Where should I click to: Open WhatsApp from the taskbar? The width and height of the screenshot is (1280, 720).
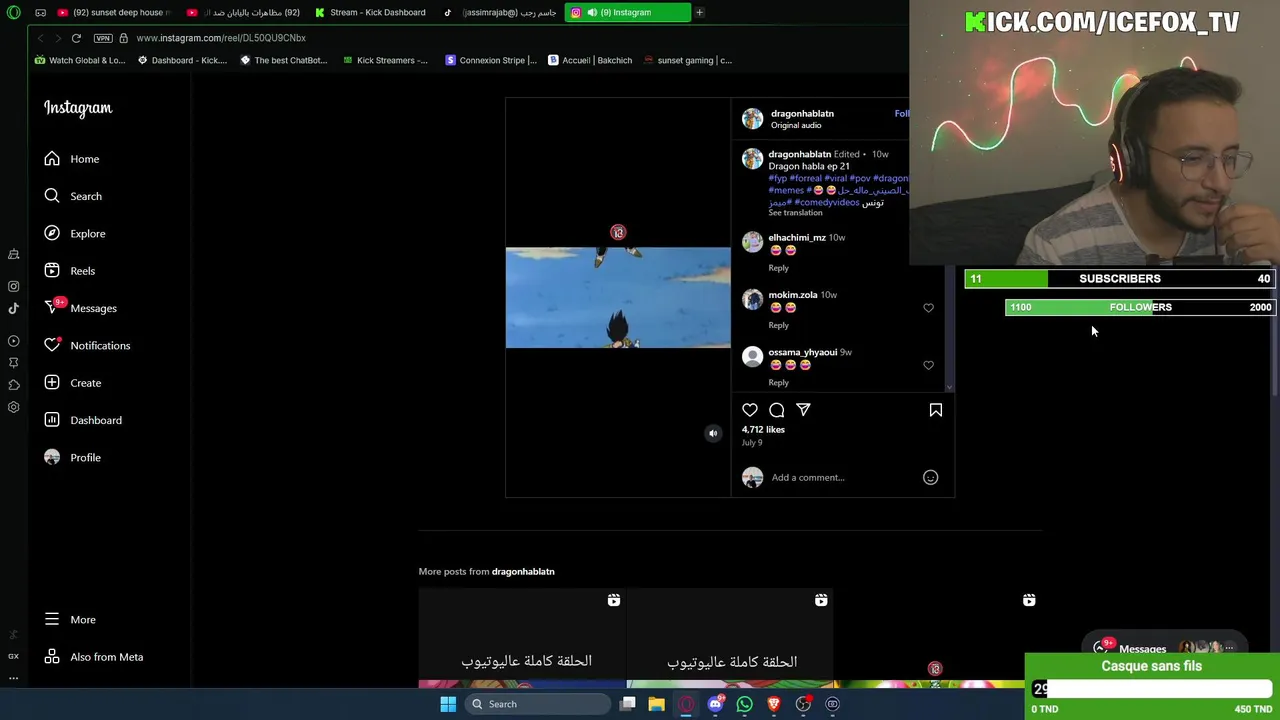pyautogui.click(x=744, y=704)
